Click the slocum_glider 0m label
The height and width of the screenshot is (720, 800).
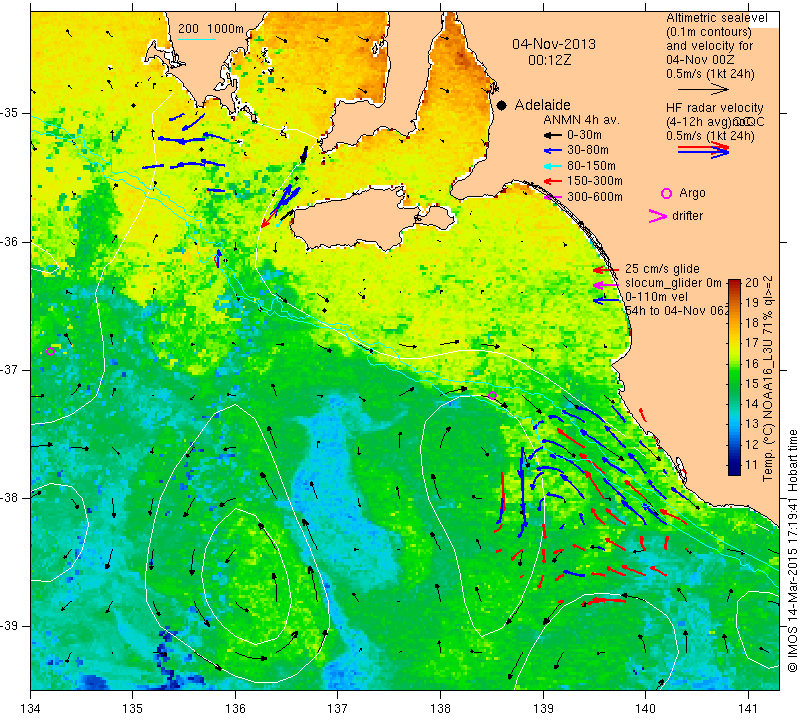673,283
